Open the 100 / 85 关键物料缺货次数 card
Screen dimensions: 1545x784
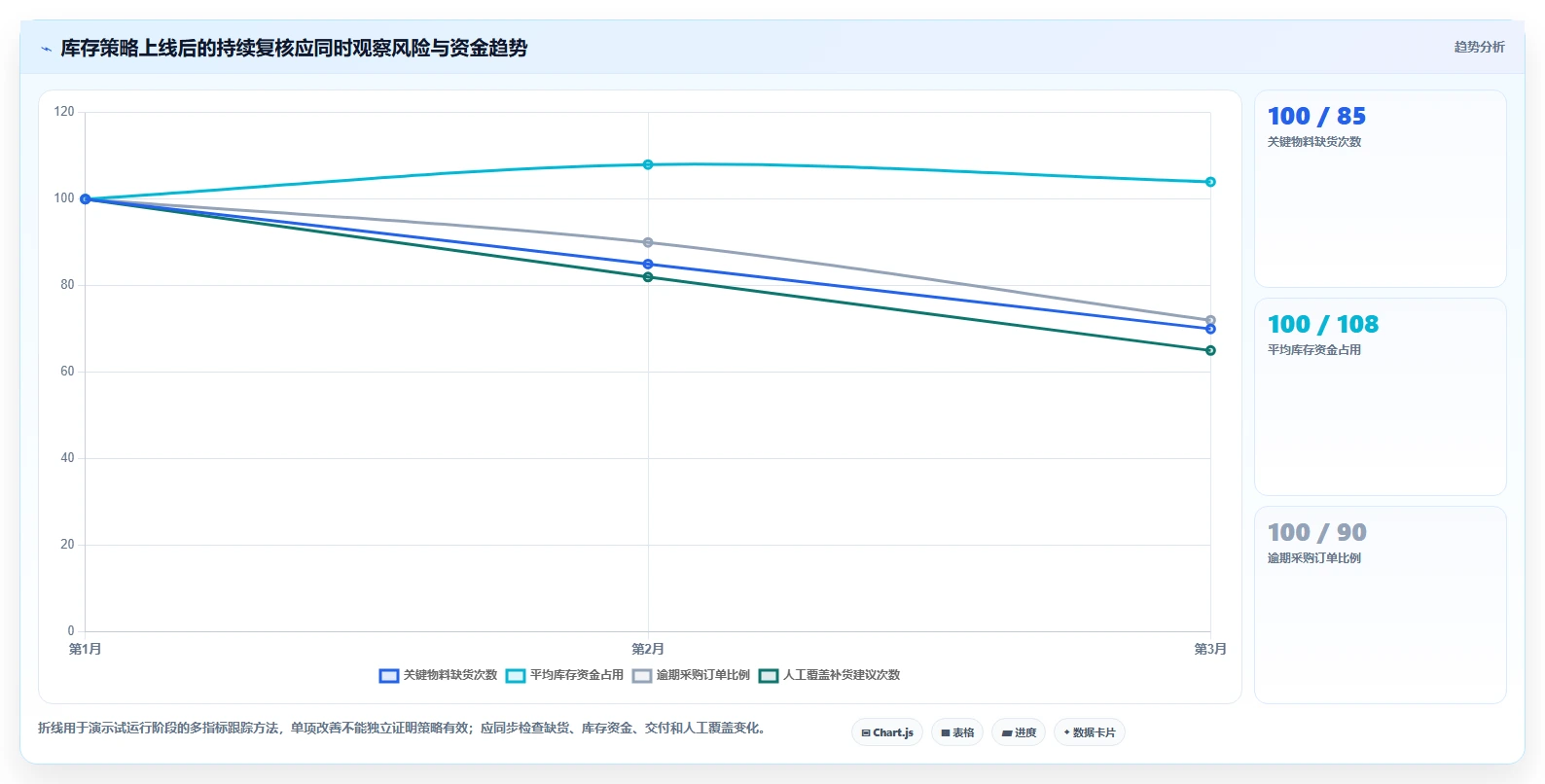1381,189
